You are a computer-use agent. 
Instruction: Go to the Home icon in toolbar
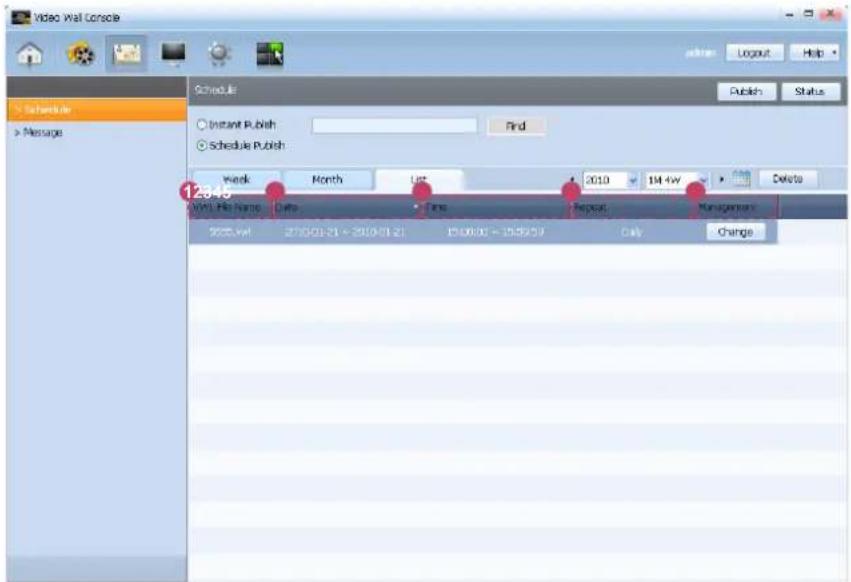coord(30,54)
